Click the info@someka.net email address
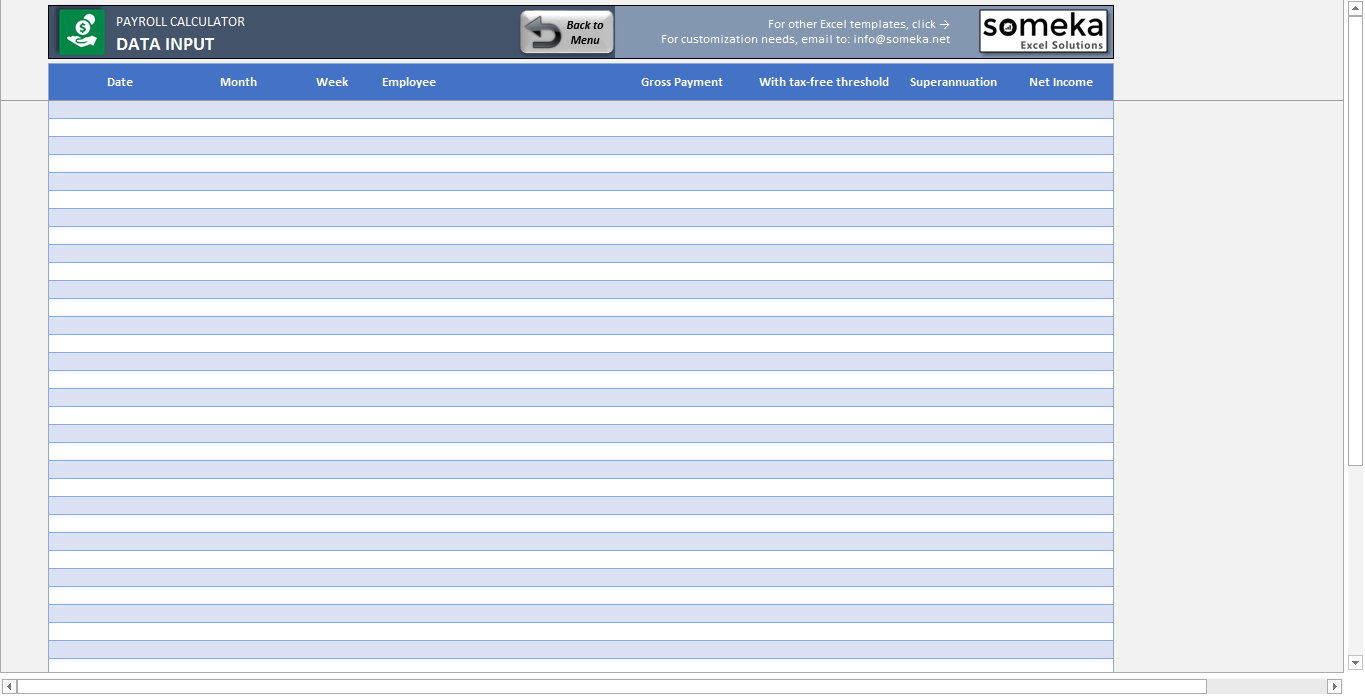This screenshot has height=700, width=1365. tap(901, 40)
